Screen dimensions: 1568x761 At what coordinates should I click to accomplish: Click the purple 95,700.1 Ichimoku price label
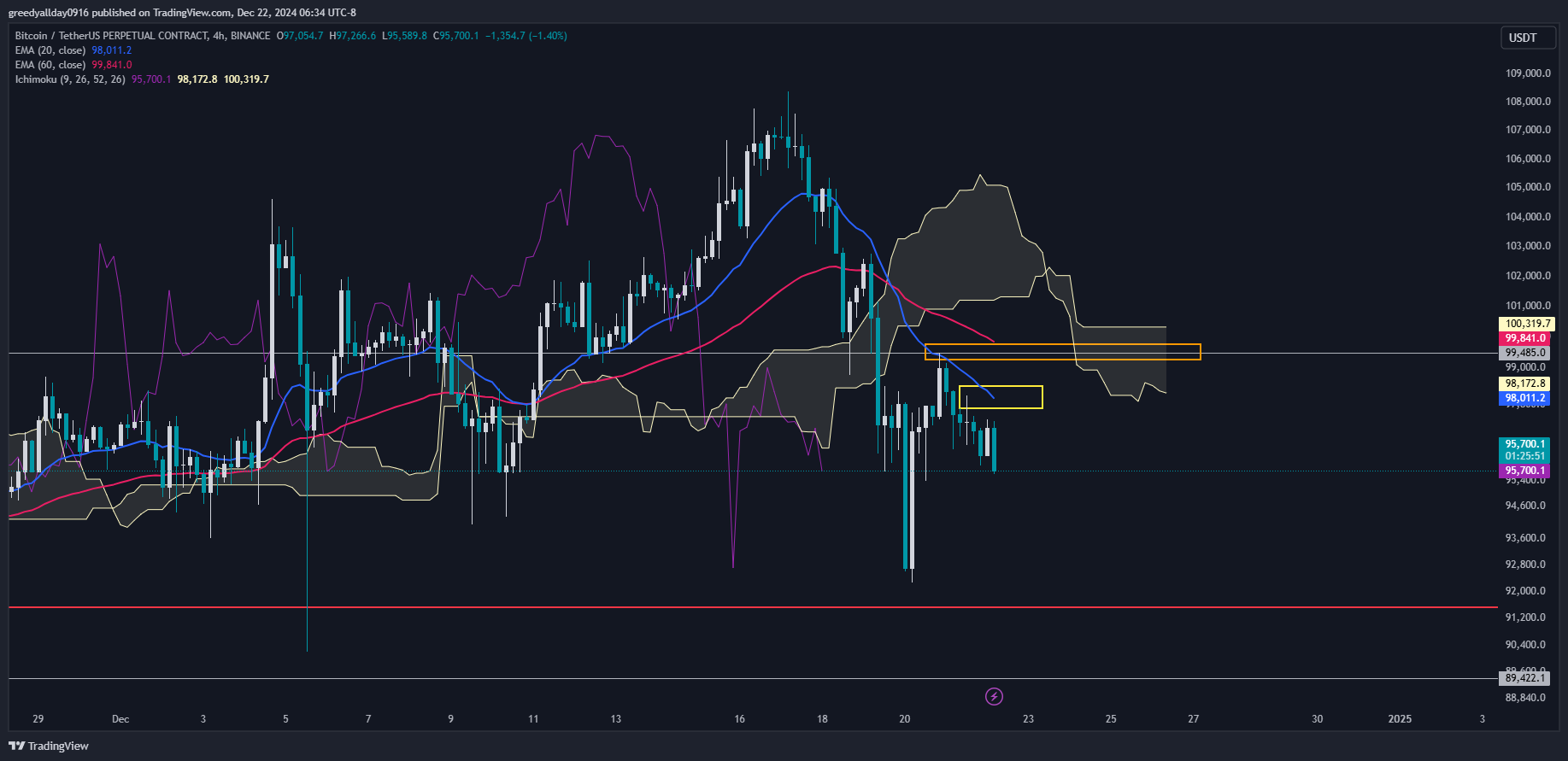tap(1525, 471)
